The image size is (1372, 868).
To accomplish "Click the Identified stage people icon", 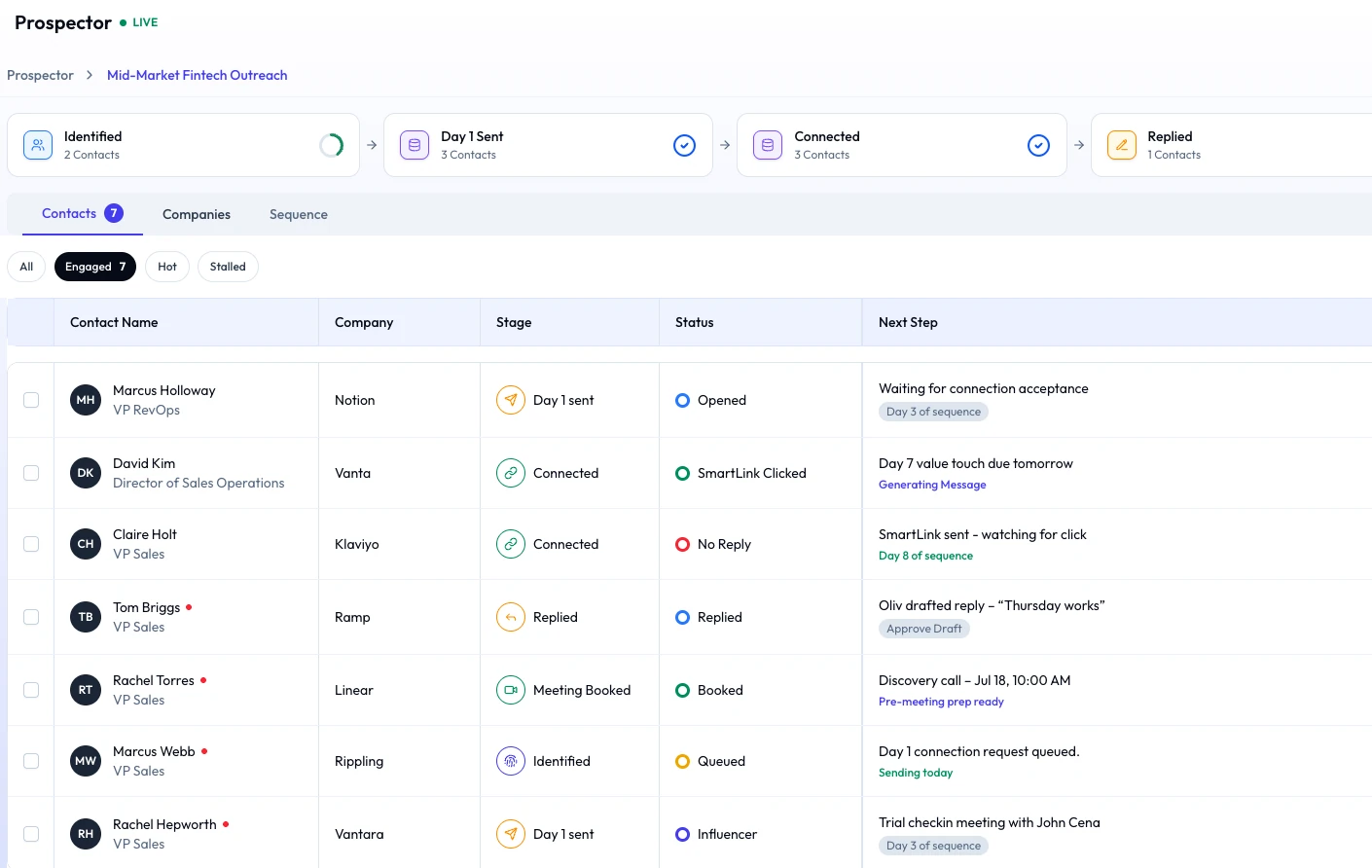I will click(x=38, y=145).
